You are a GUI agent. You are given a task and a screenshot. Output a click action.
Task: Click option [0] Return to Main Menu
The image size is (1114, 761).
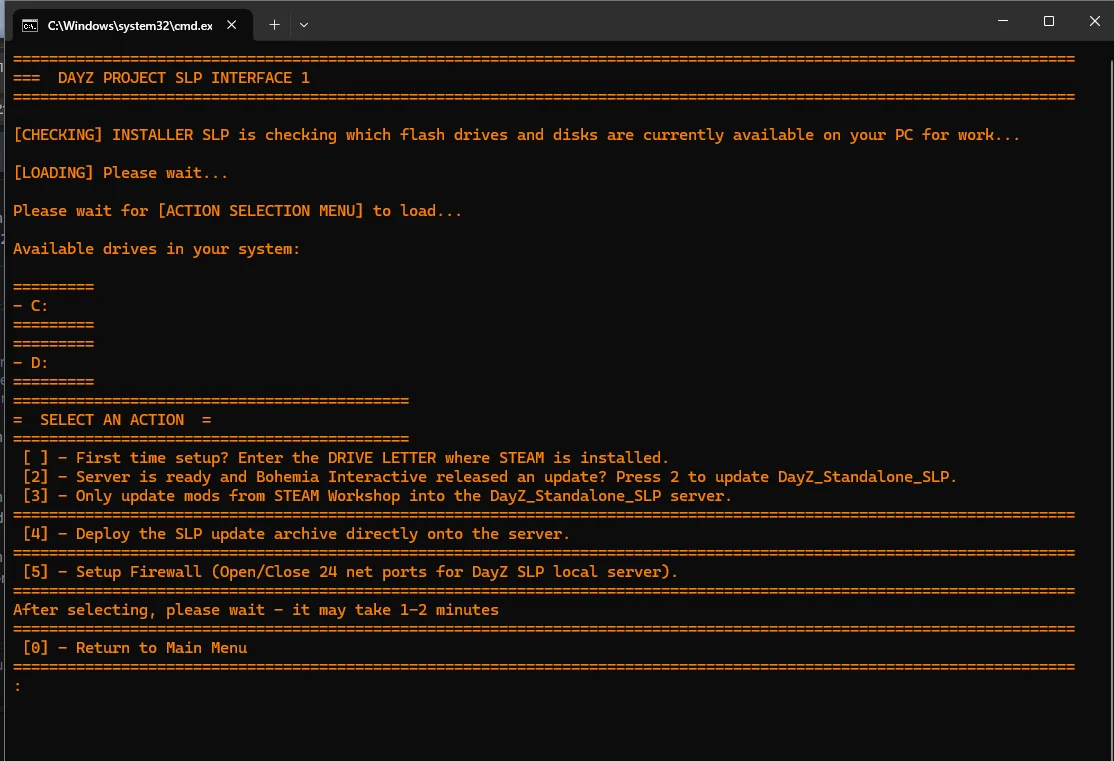tap(135, 648)
